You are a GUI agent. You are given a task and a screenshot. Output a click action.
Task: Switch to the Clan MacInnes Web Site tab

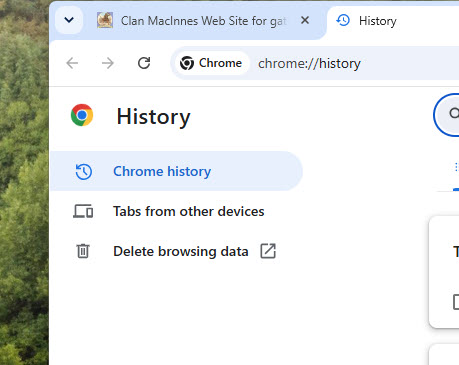click(x=203, y=21)
